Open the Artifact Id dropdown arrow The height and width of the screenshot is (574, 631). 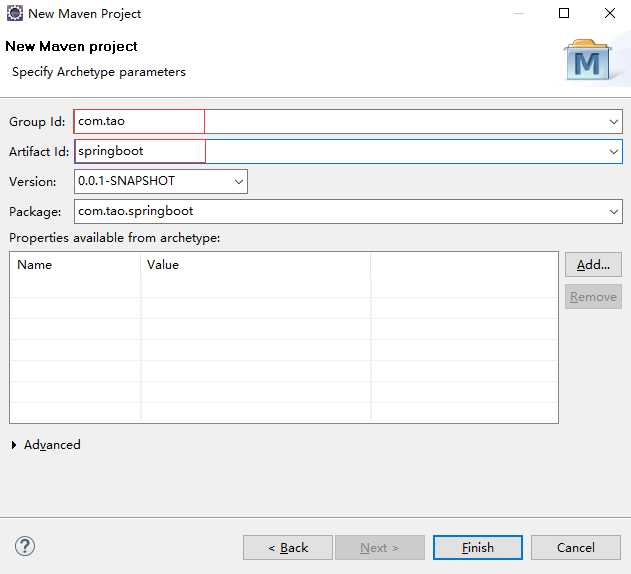coord(613,152)
